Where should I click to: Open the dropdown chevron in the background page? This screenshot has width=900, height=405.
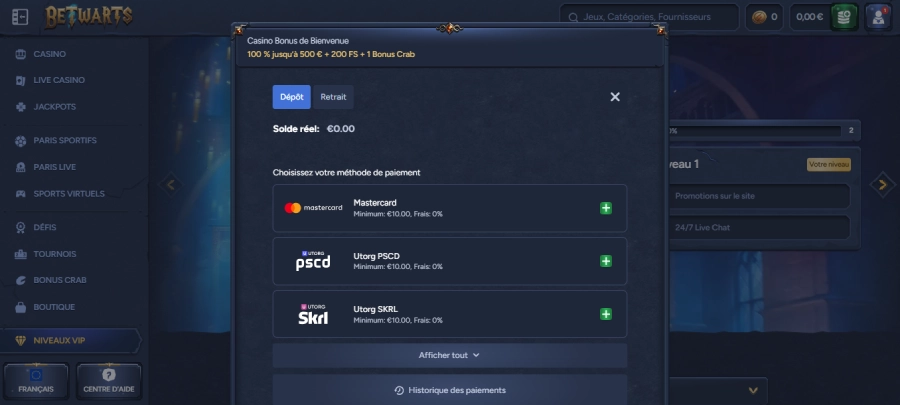[753, 391]
